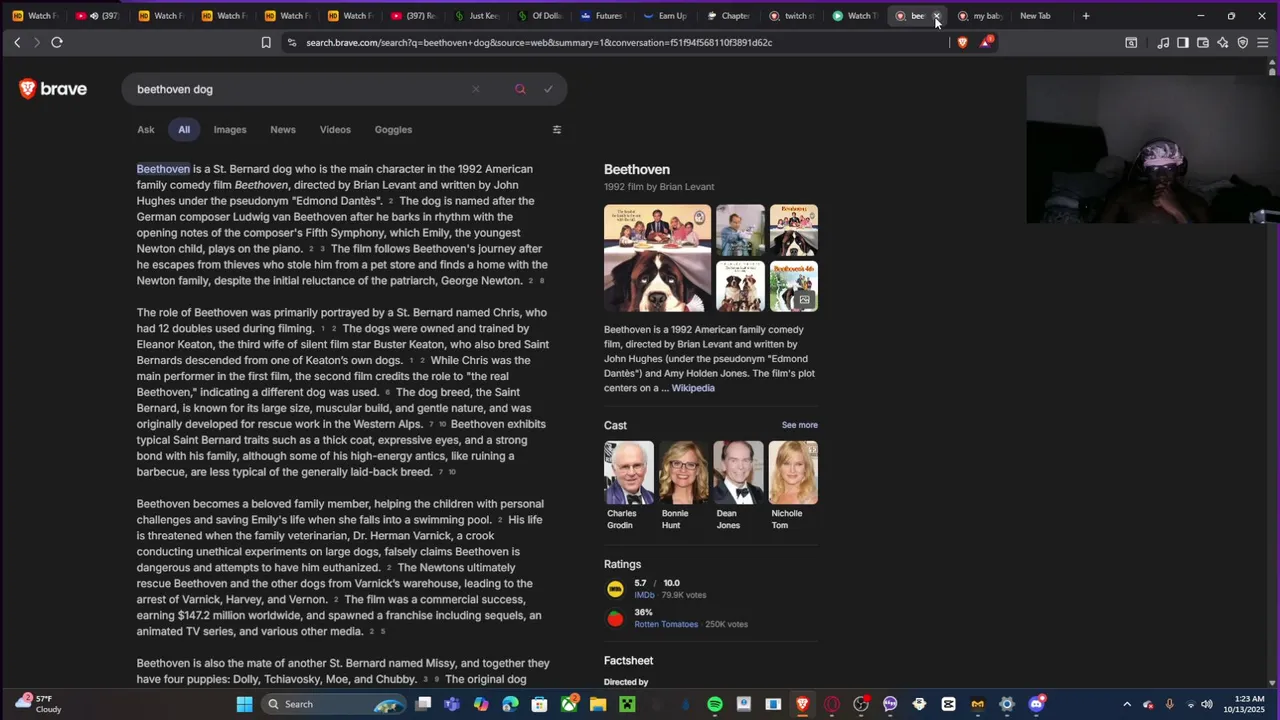Switch to the Futures browser tab
Viewport: 1280px width, 720px height.
603,15
